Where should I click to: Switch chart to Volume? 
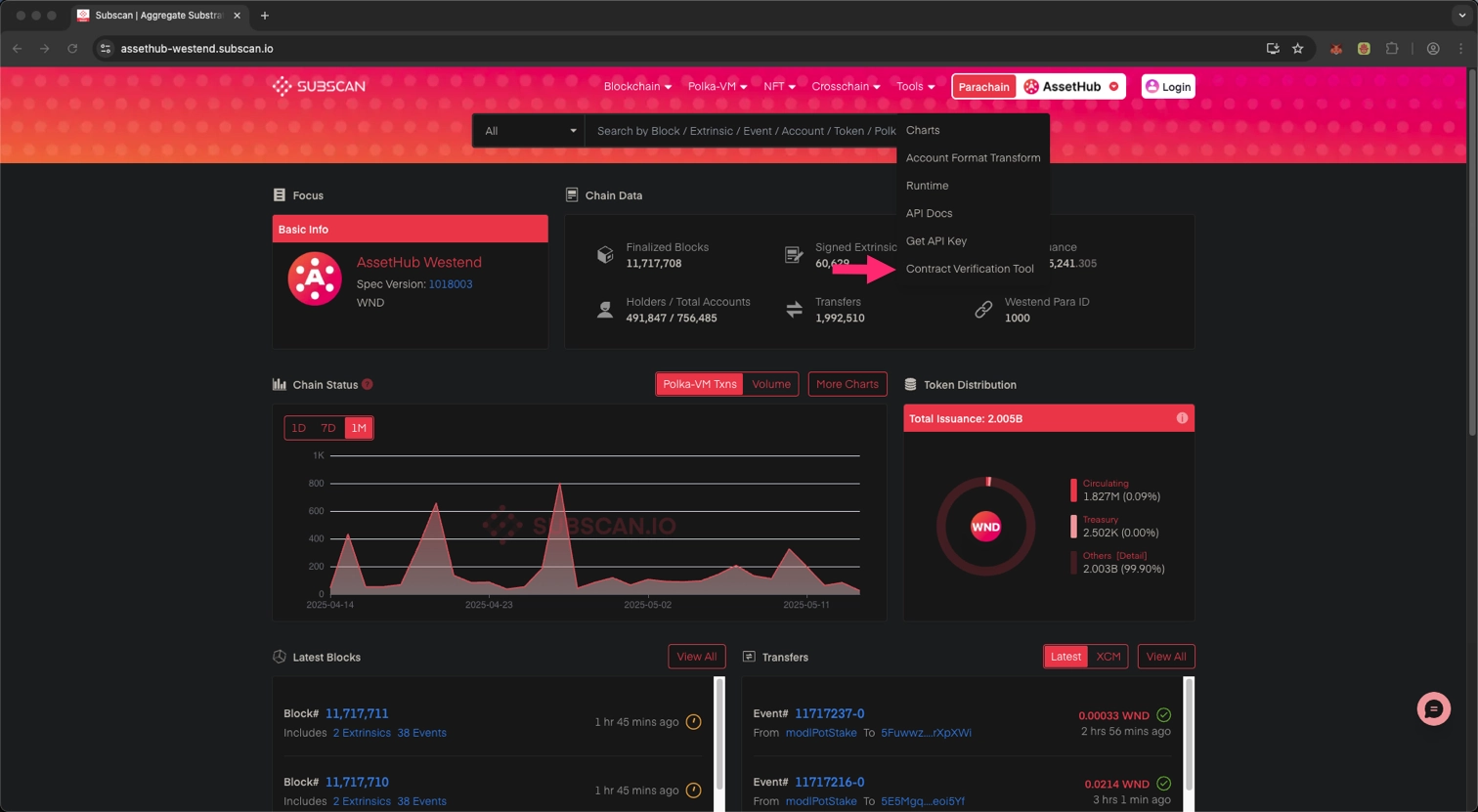coord(771,384)
